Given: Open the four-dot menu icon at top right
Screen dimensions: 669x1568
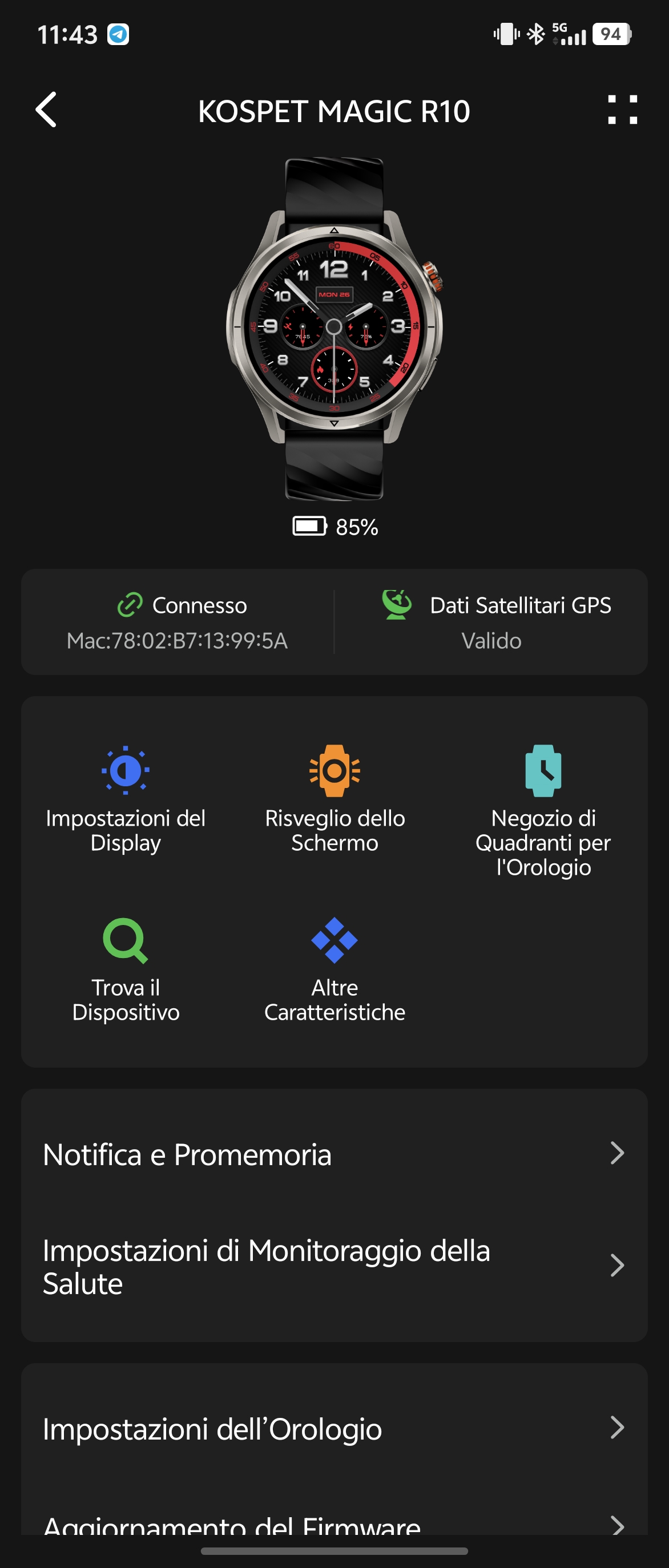Looking at the screenshot, I should coord(622,110).
